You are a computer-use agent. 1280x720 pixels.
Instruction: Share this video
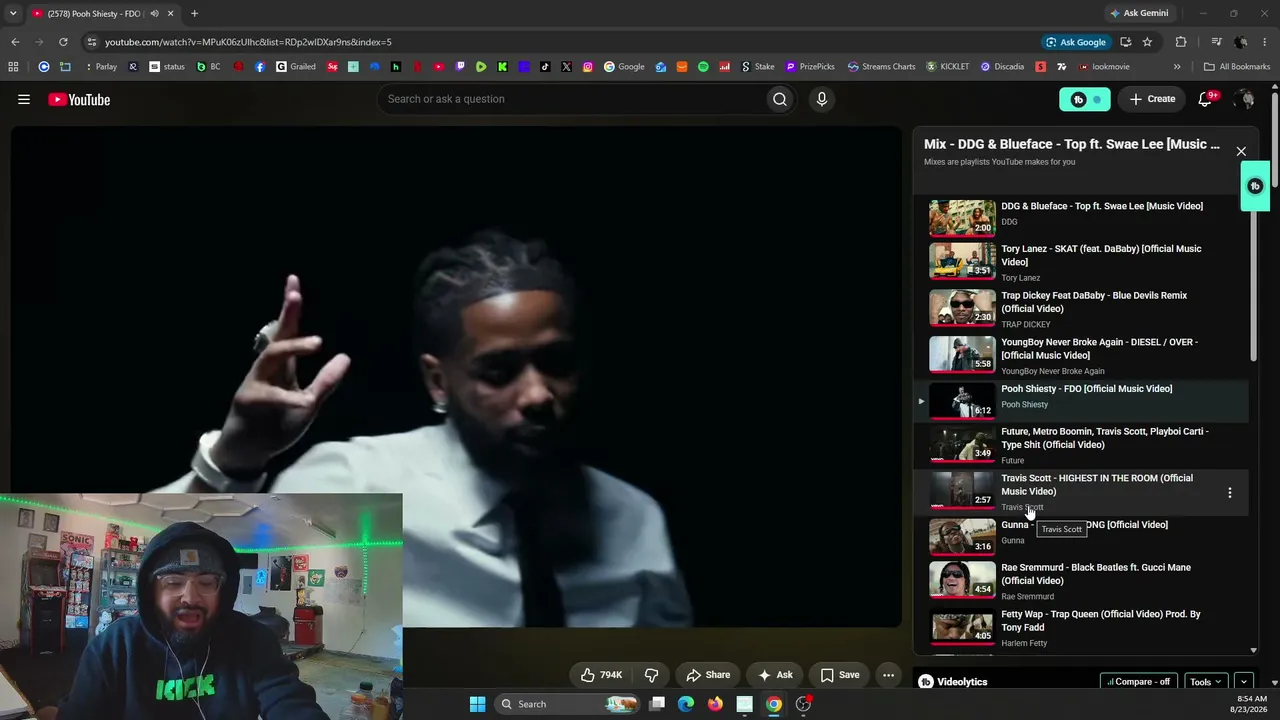pos(708,675)
